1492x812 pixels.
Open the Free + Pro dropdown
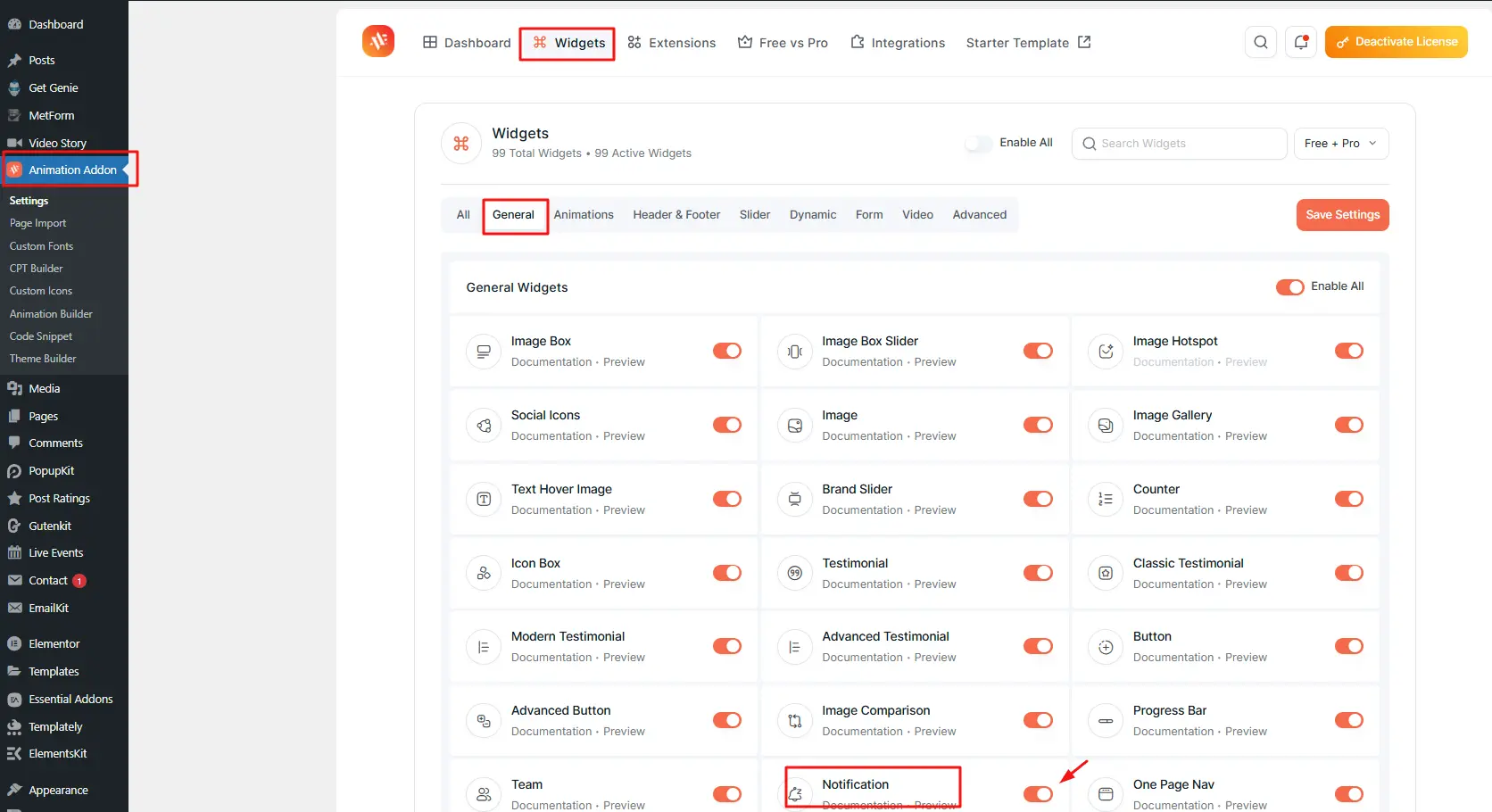1340,144
